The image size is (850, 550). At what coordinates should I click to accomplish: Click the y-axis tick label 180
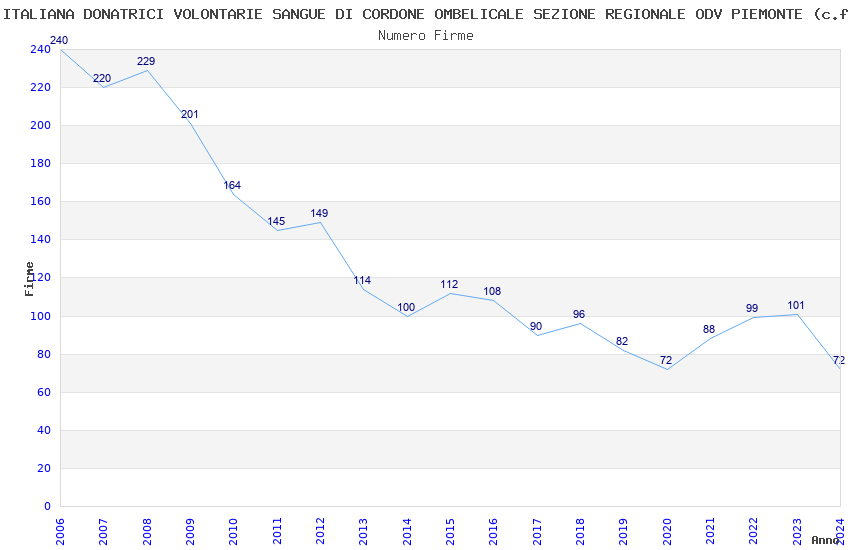click(x=41, y=163)
